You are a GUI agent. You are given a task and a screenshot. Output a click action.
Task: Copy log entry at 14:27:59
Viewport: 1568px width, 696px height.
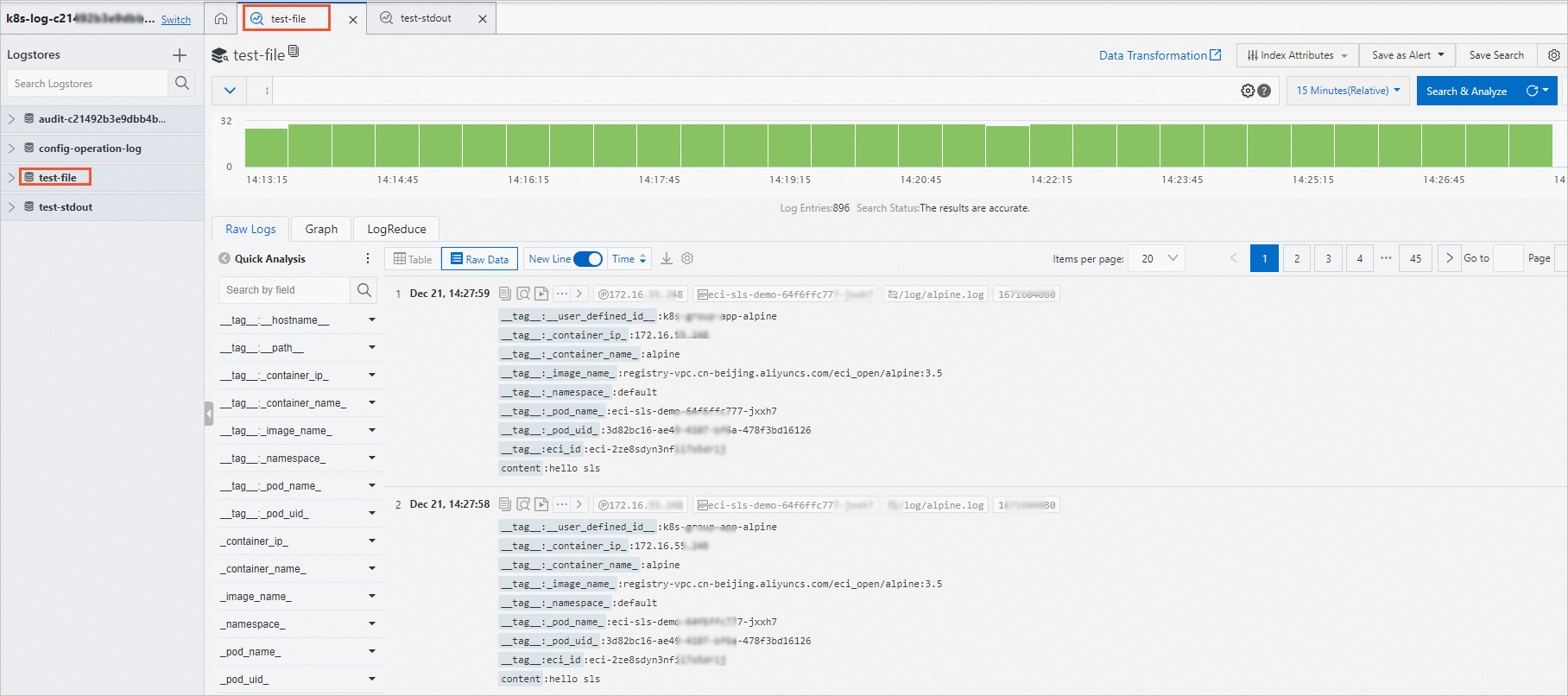pyautogui.click(x=505, y=294)
